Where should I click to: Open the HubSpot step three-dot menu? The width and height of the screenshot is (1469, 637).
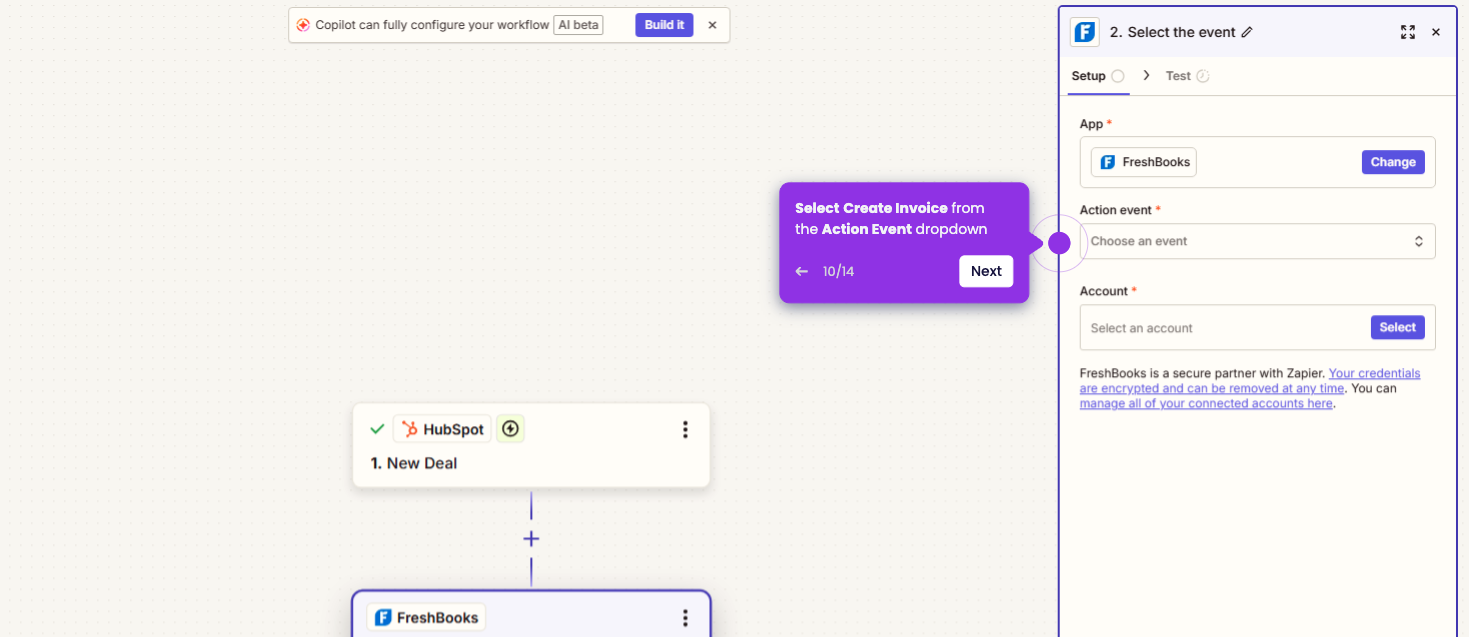point(685,429)
